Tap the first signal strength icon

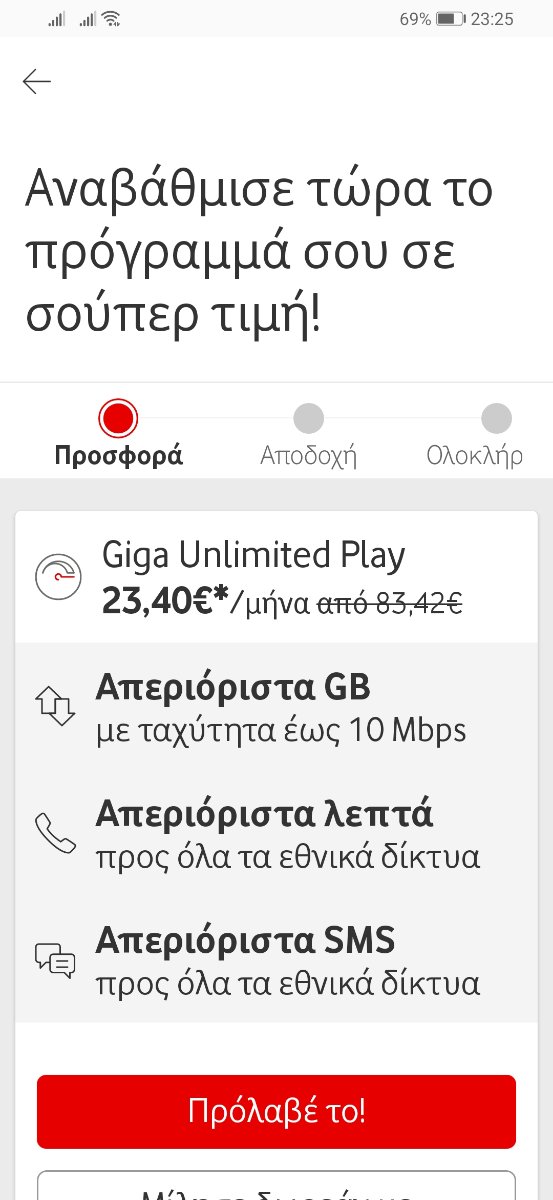coord(56,19)
